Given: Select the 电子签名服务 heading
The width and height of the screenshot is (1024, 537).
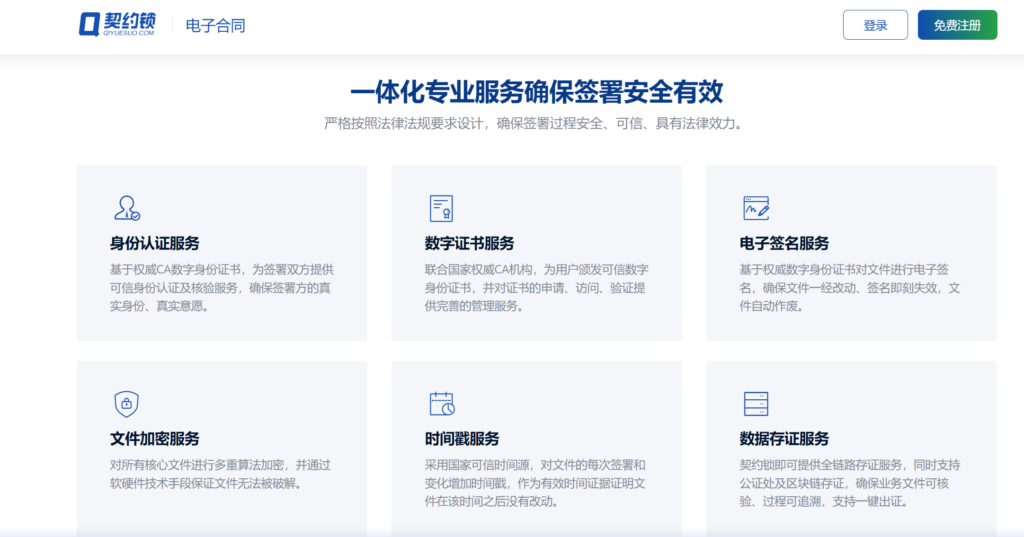Looking at the screenshot, I should point(784,243).
